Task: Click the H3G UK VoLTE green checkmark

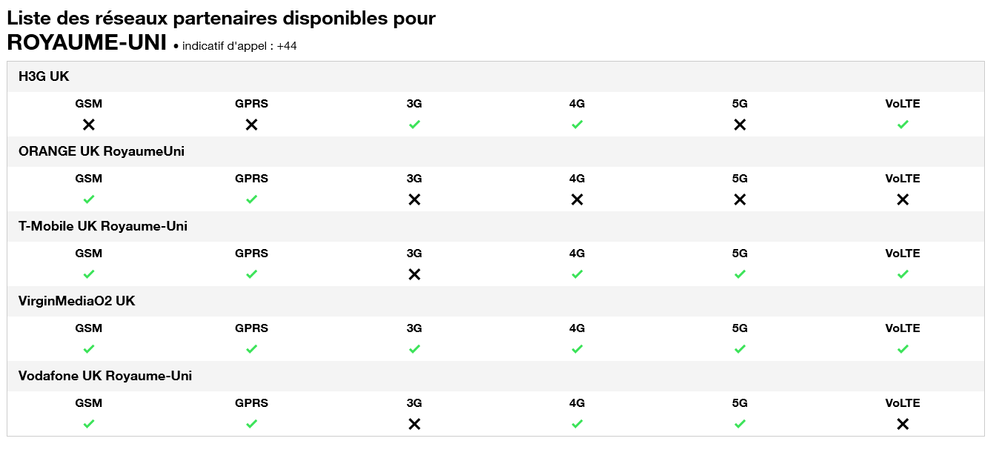Action: pos(903,125)
